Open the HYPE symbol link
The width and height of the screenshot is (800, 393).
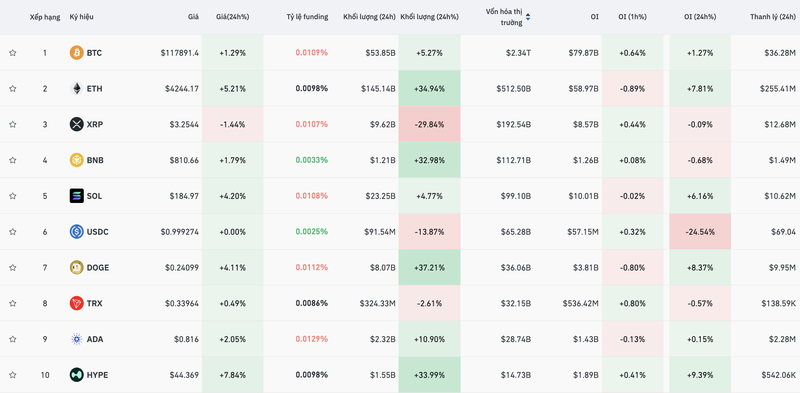point(97,375)
